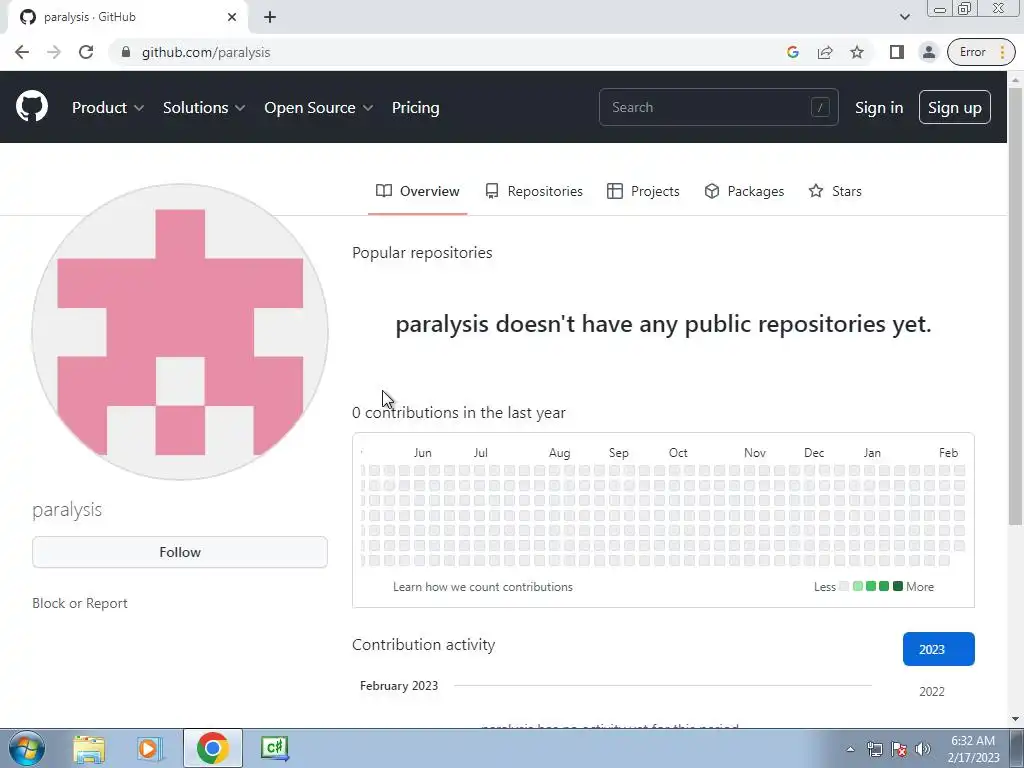This screenshot has height=768, width=1024.
Task: Bookmark this page with the star
Action: coord(857,52)
